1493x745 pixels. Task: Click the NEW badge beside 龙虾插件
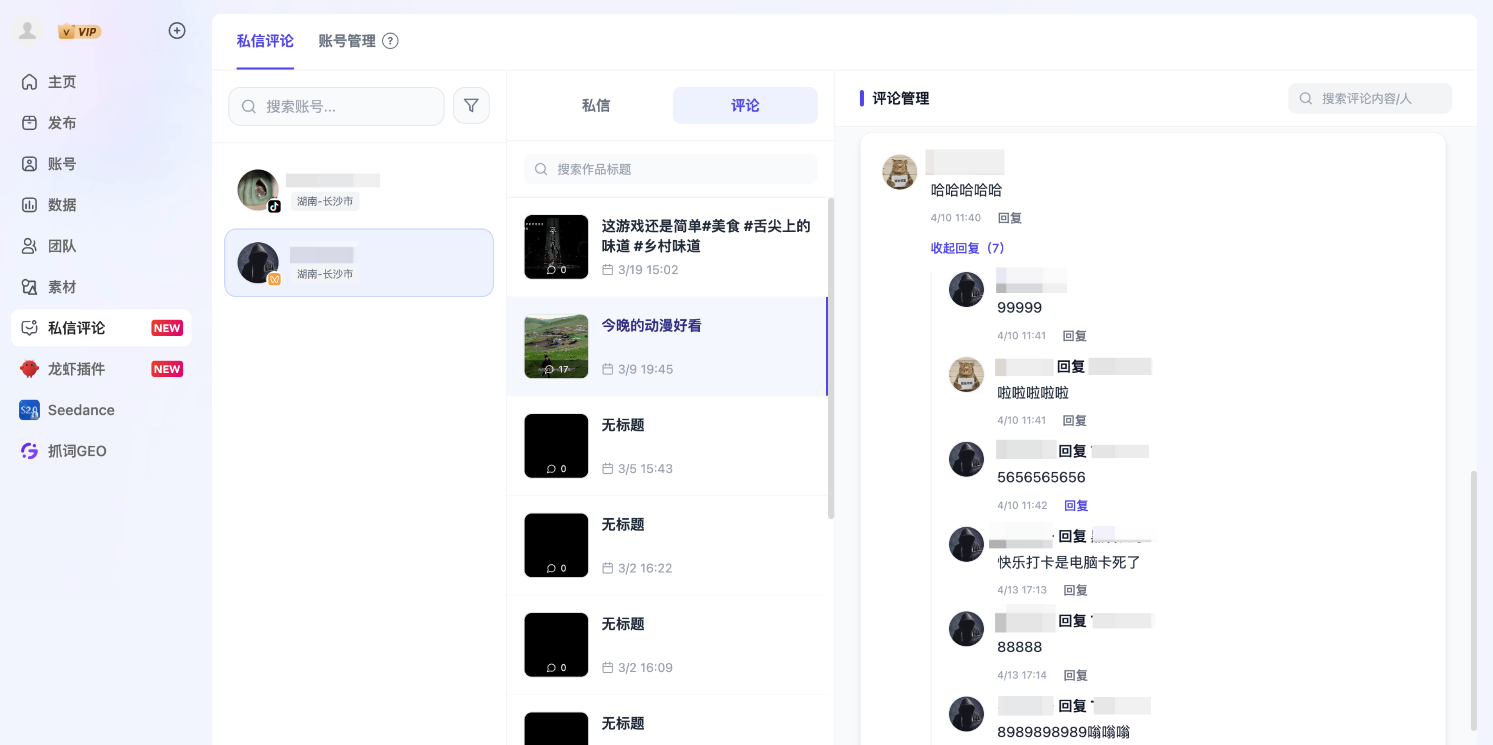click(167, 369)
